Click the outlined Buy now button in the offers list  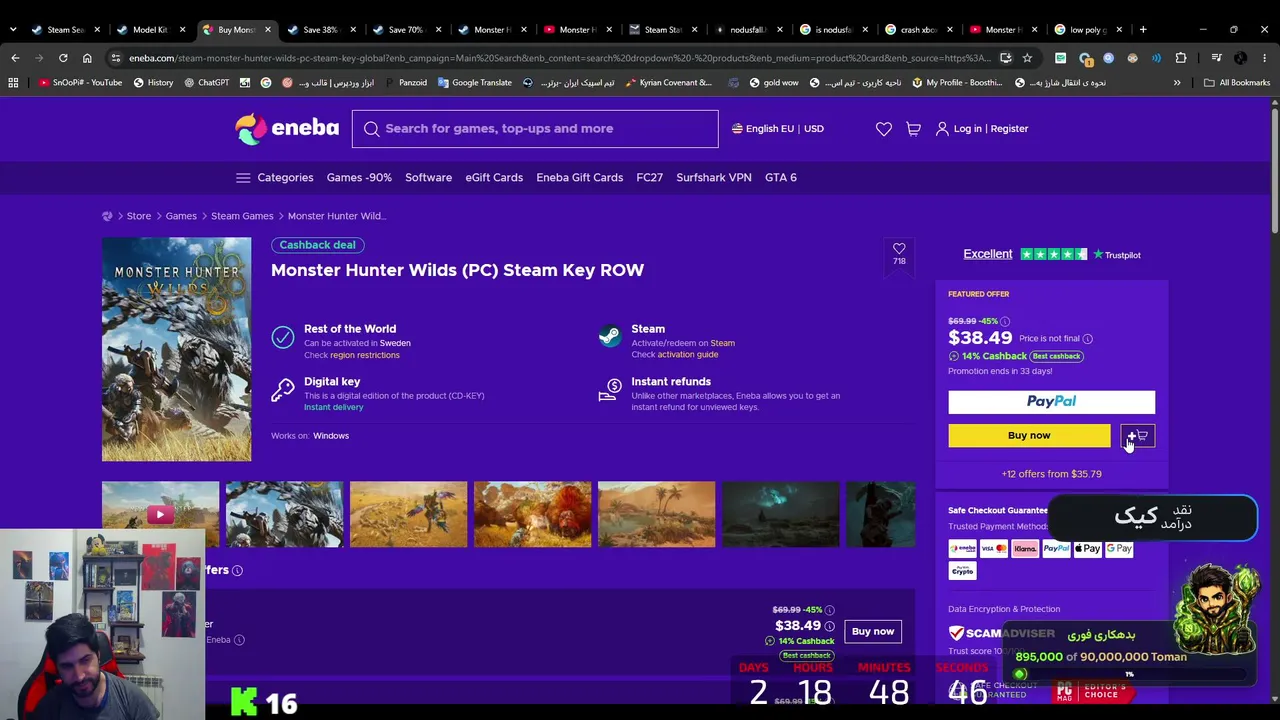873,632
